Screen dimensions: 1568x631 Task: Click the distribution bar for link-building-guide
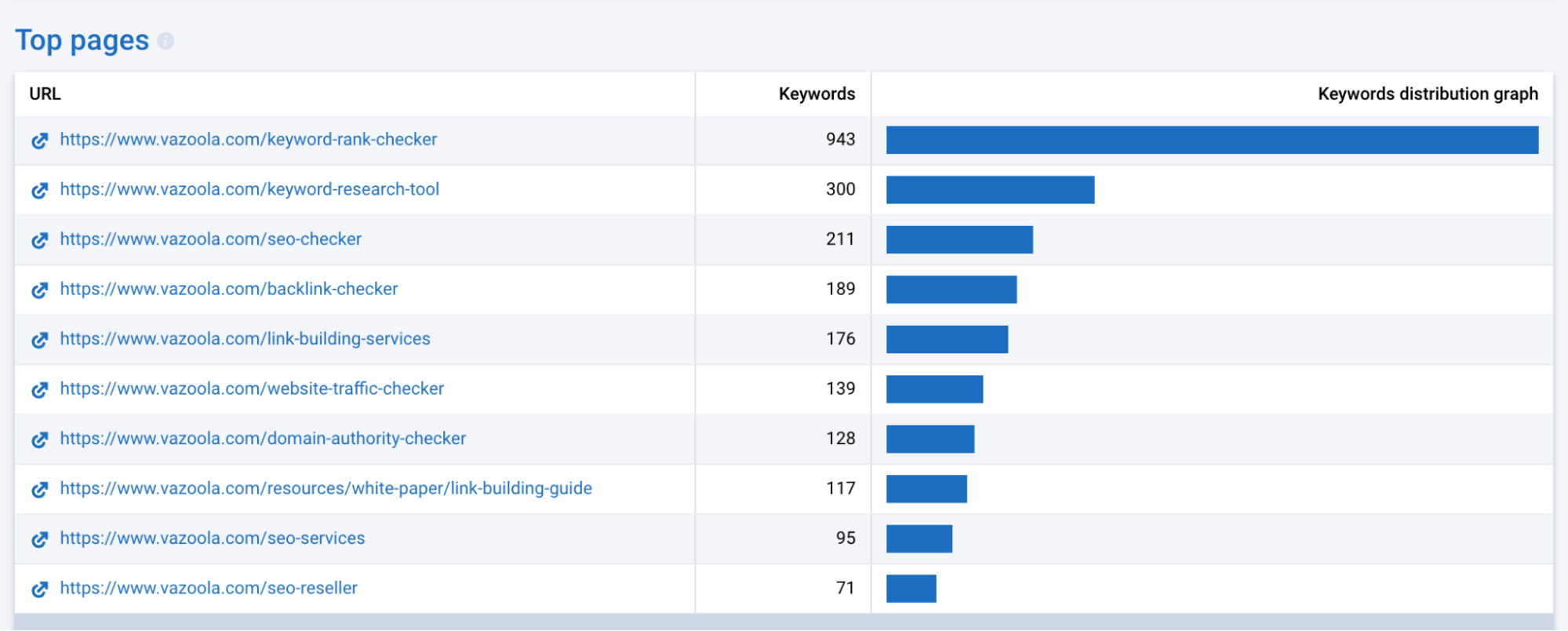(x=926, y=489)
